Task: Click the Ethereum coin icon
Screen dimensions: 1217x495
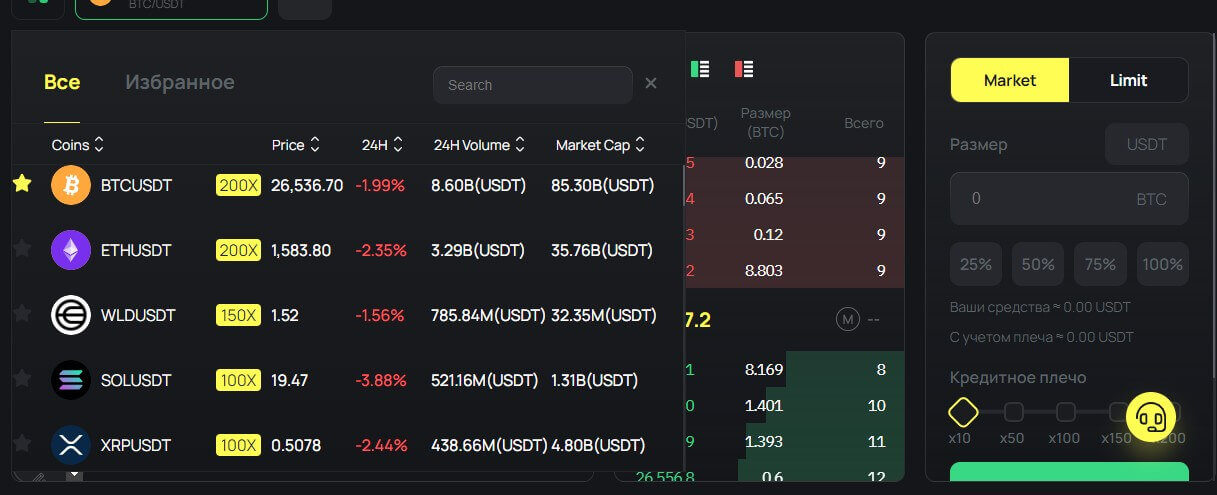Action: [71, 251]
